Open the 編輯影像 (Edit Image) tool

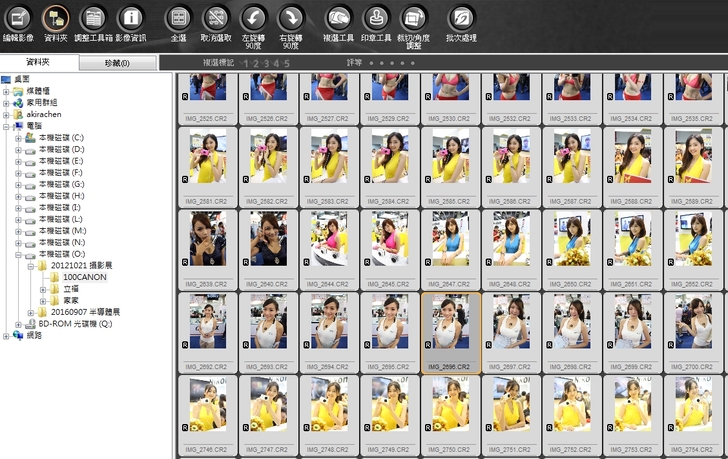click(x=18, y=19)
